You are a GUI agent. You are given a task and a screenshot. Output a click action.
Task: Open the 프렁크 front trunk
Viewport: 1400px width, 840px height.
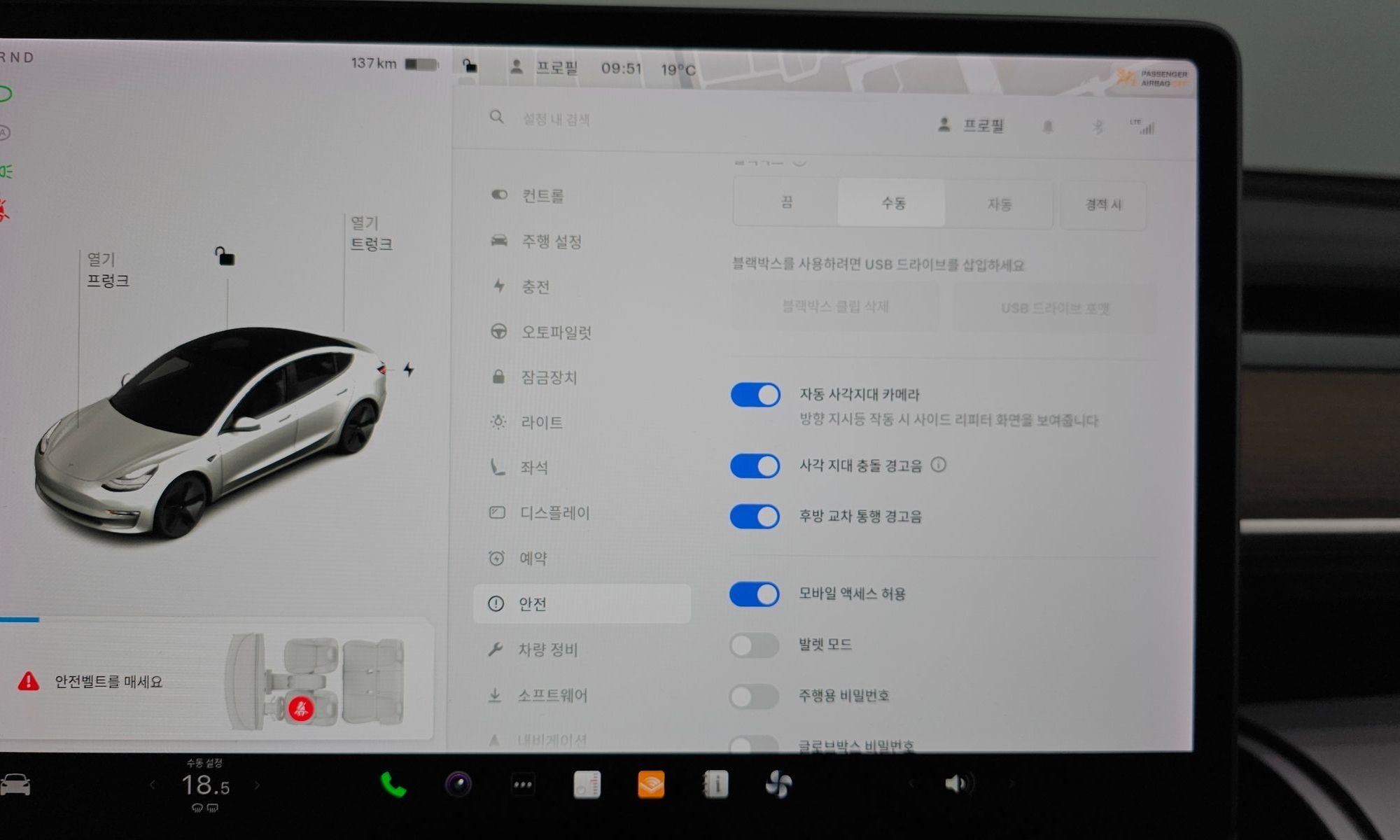[107, 270]
